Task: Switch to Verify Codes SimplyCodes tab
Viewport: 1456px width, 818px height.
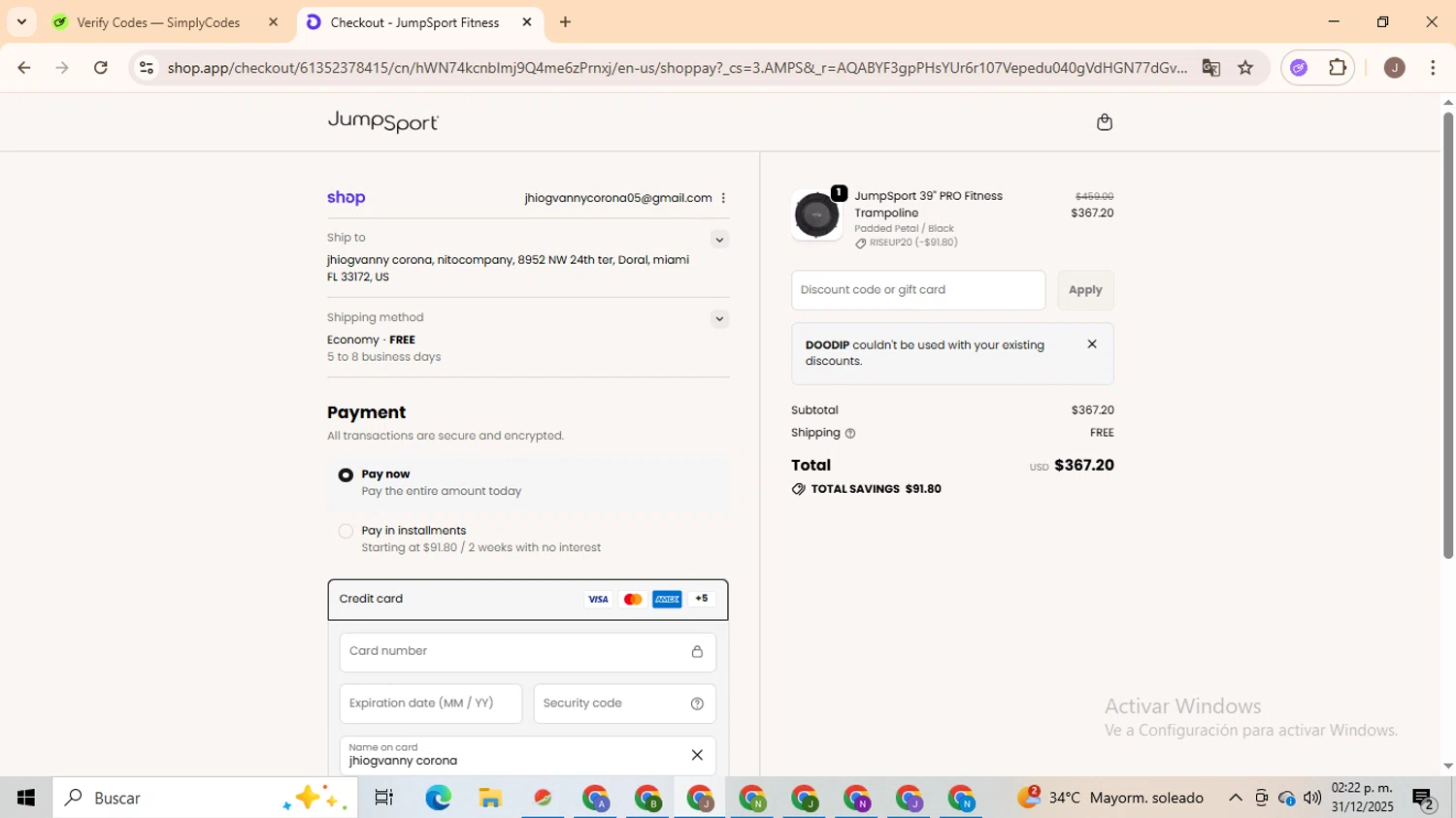Action: tap(158, 22)
